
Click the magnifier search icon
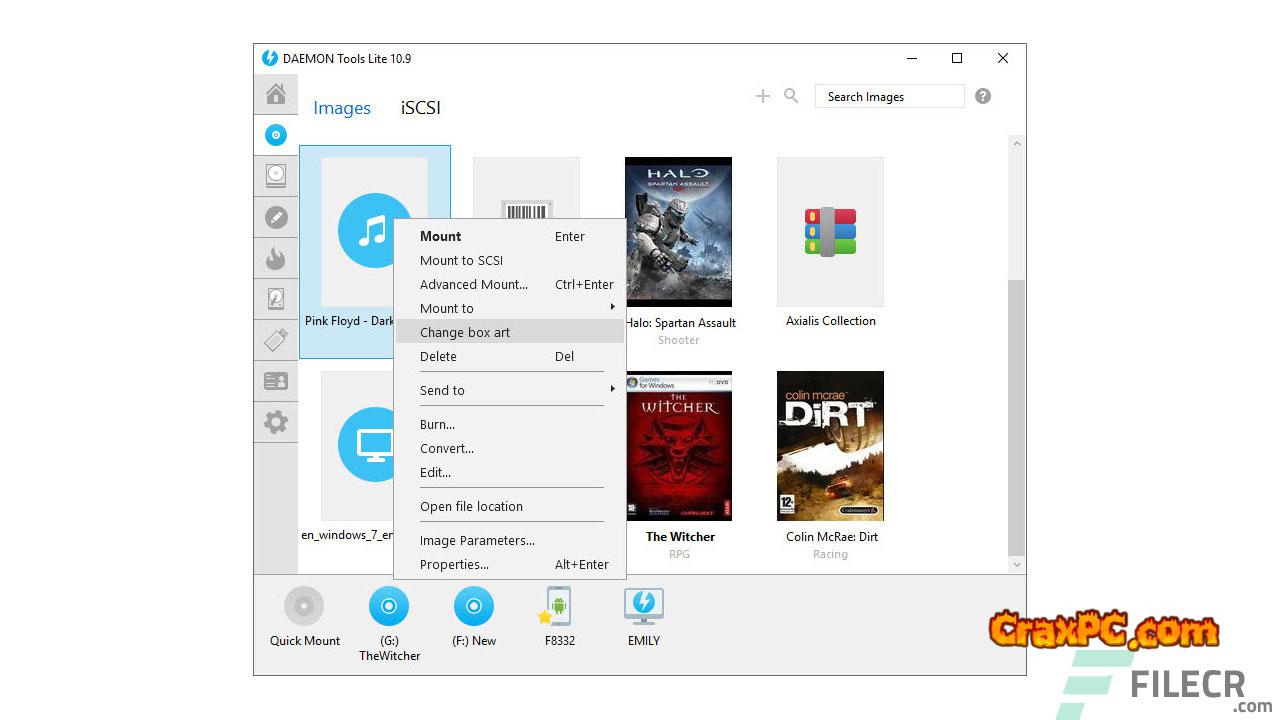791,96
